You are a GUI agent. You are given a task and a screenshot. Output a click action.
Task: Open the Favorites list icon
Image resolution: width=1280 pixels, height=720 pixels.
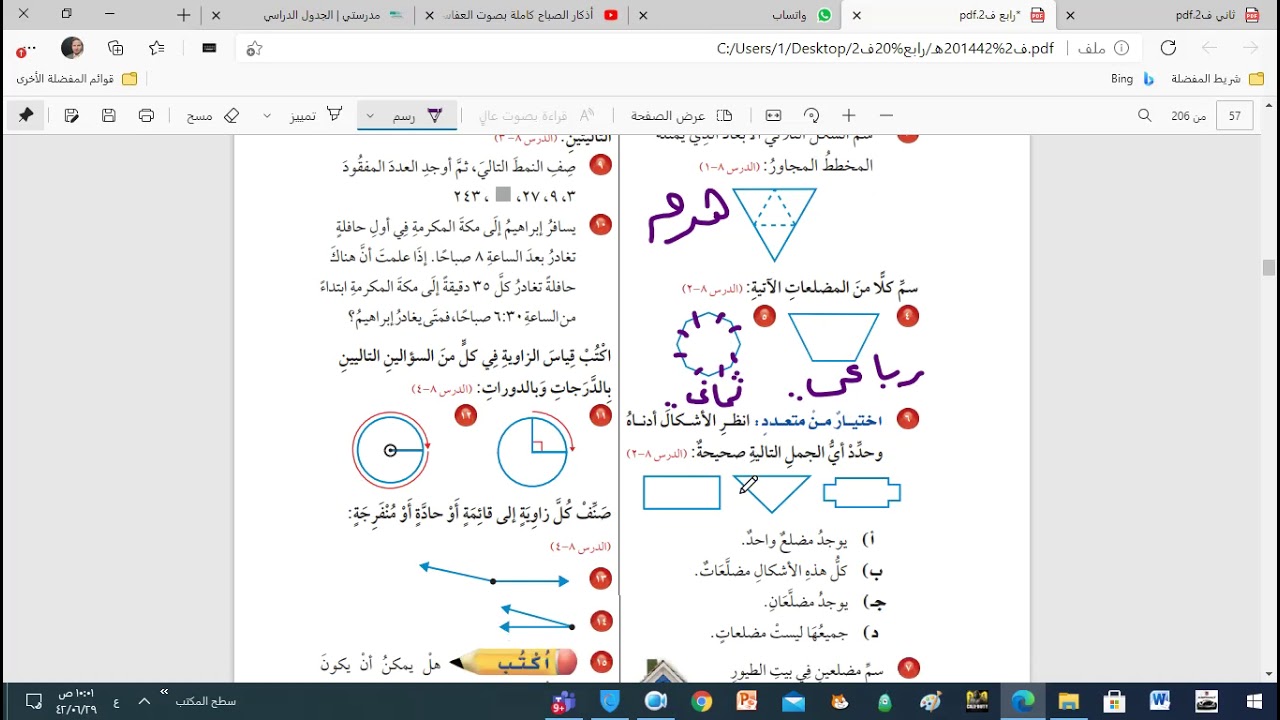[x=157, y=48]
